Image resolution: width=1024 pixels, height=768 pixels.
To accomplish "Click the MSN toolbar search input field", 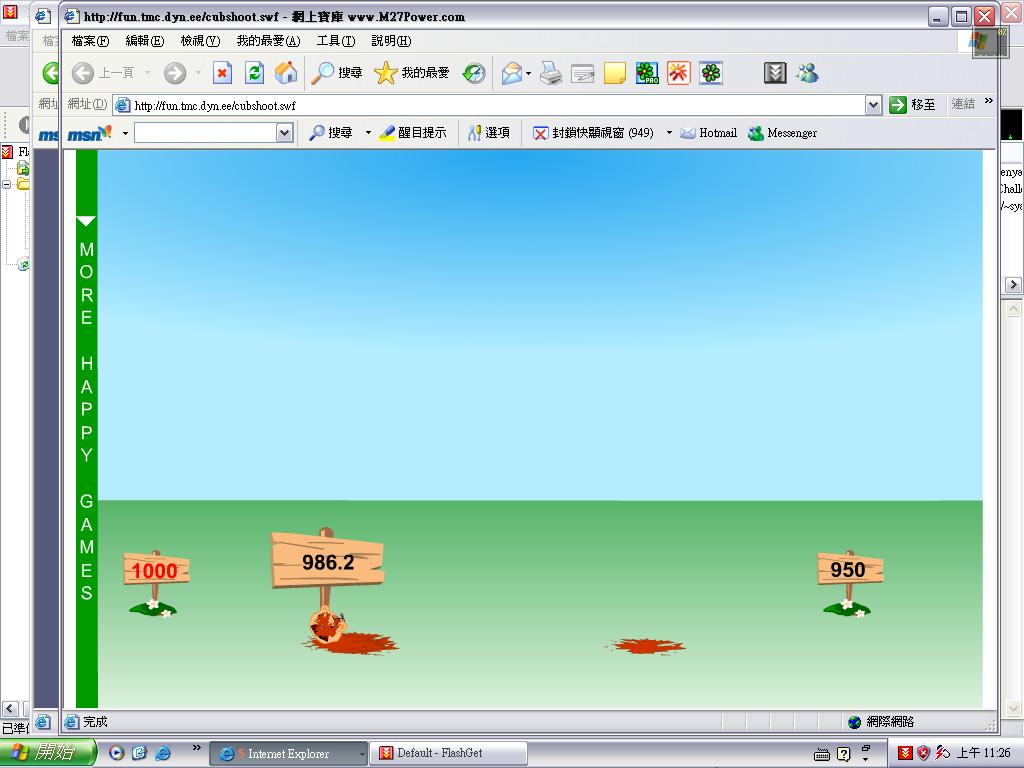I will (x=204, y=133).
